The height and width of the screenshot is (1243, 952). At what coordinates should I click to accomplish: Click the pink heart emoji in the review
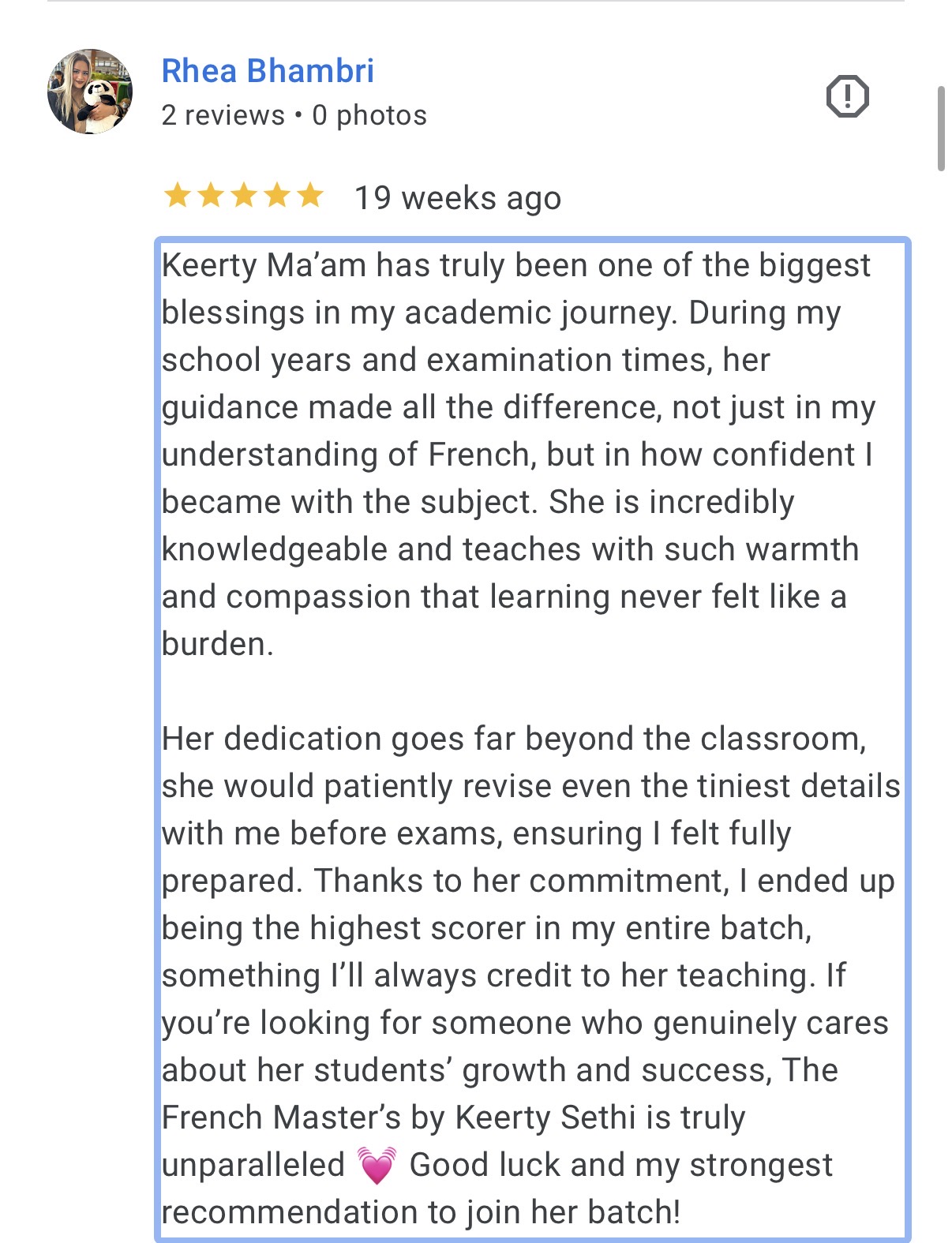coord(377,1166)
